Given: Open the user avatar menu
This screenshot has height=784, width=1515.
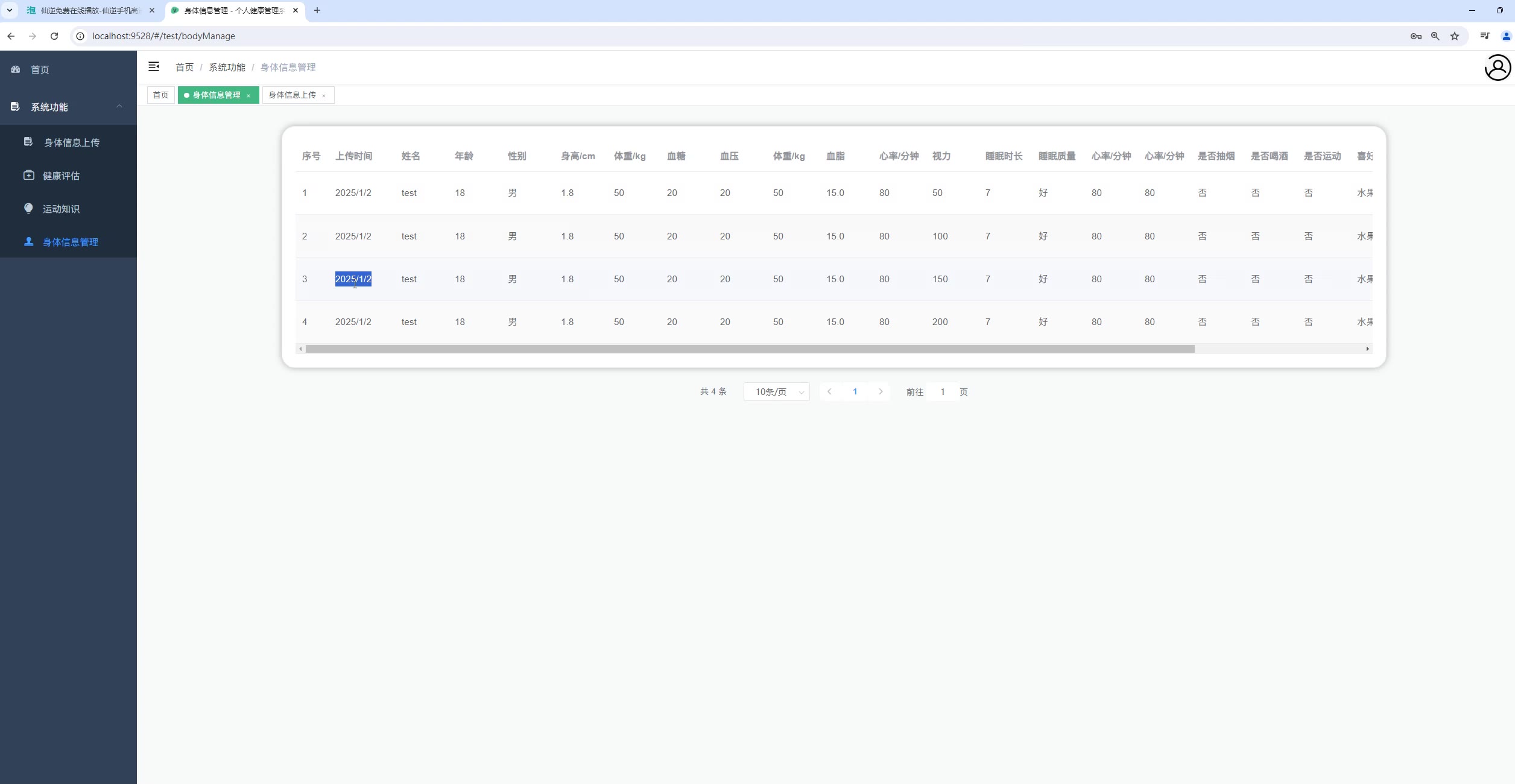Looking at the screenshot, I should pyautogui.click(x=1498, y=68).
